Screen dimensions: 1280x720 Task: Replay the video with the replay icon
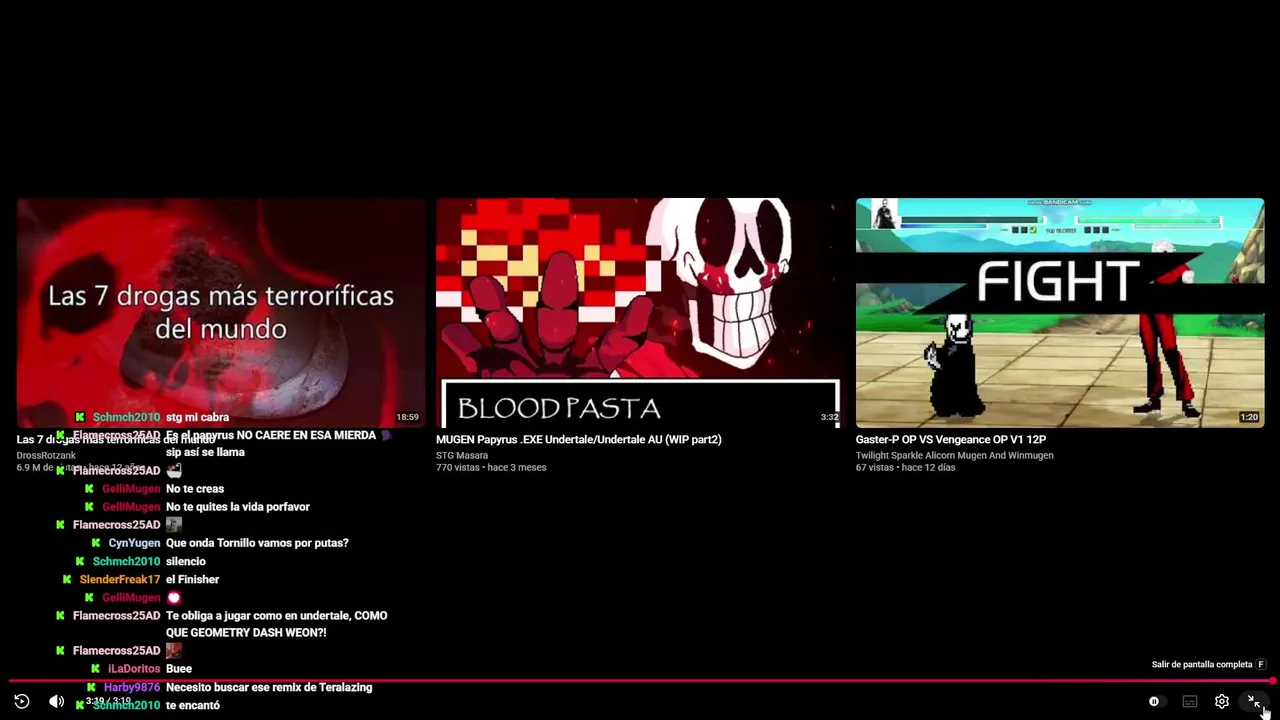tap(22, 702)
